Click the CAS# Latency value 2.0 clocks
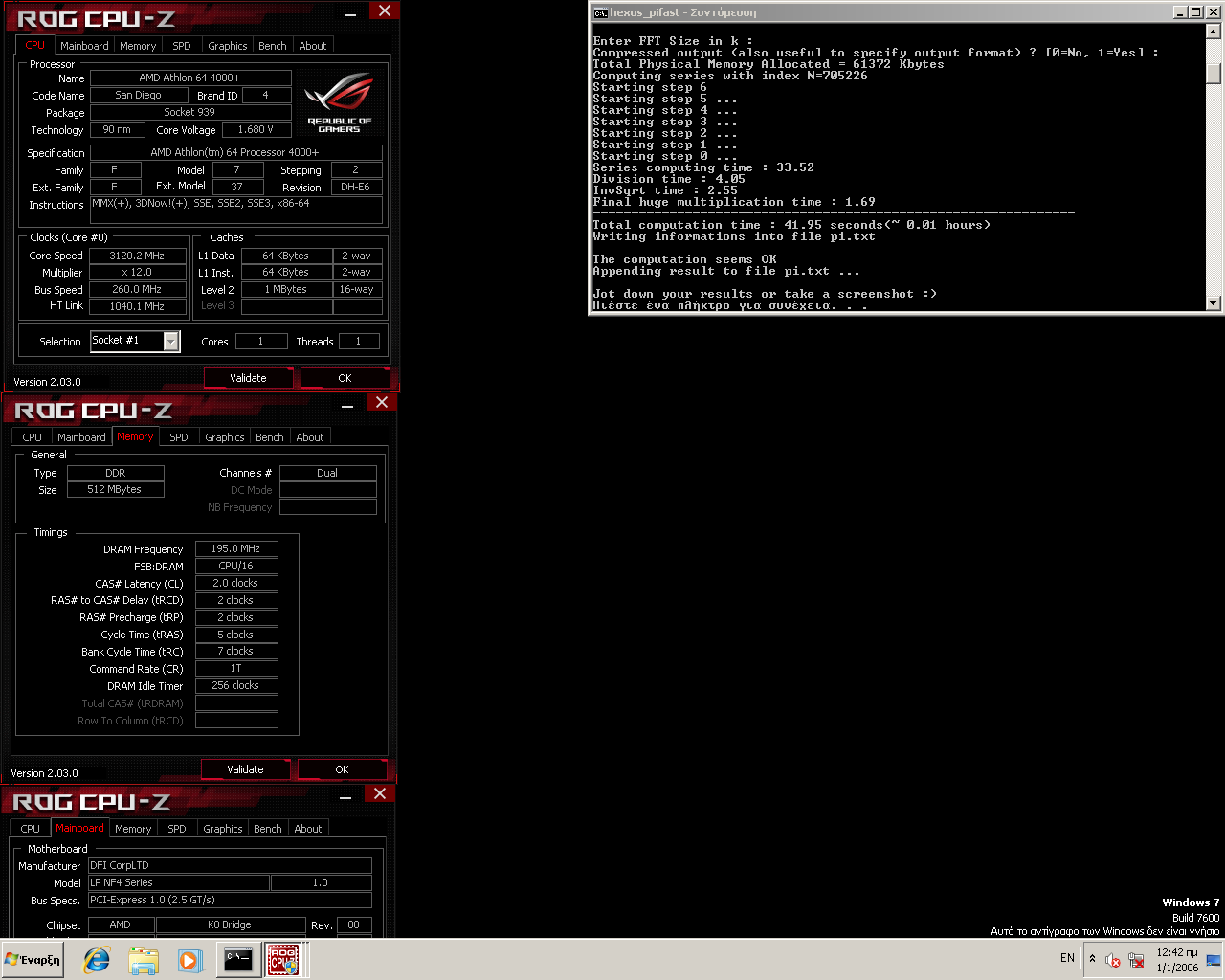 coord(236,583)
